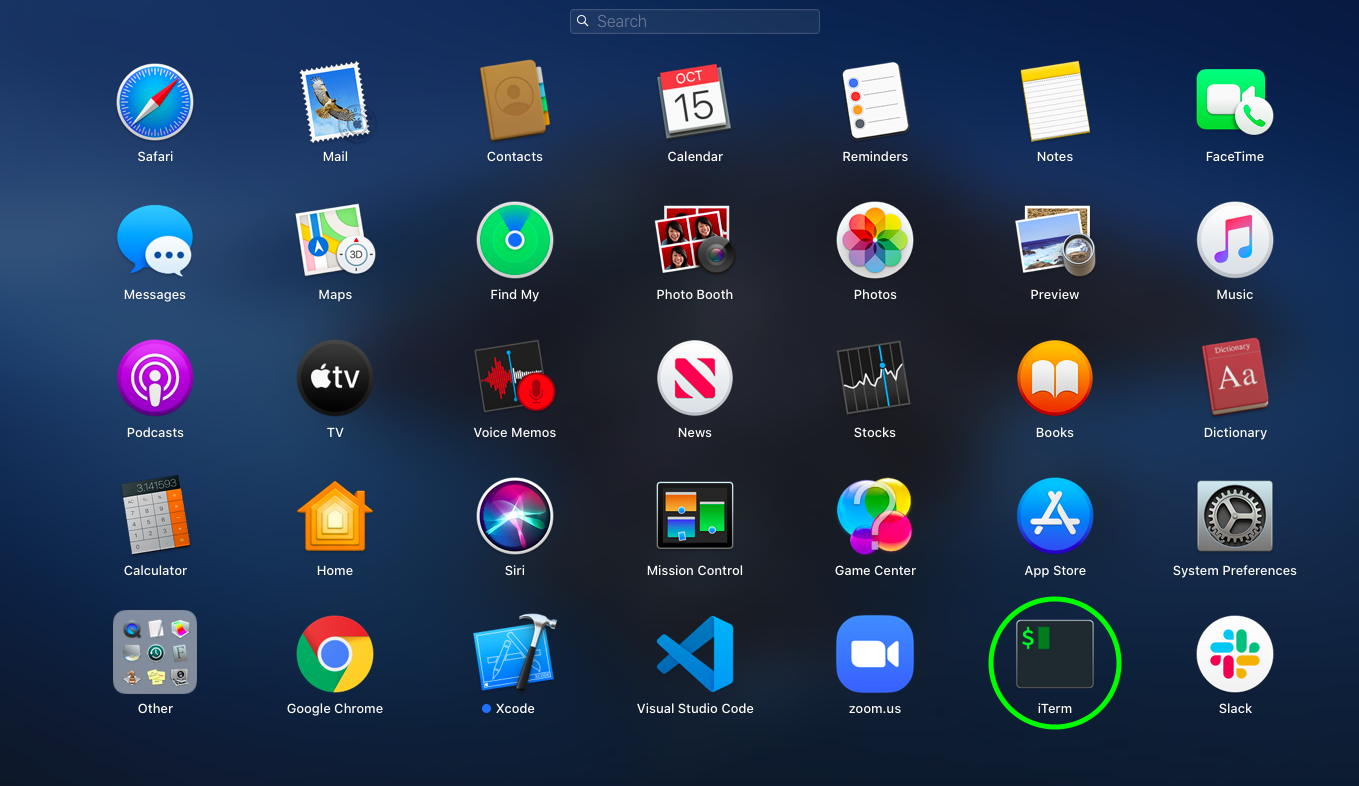The image size is (1359, 786).
Task: Open the Notes app
Action: [x=1055, y=102]
